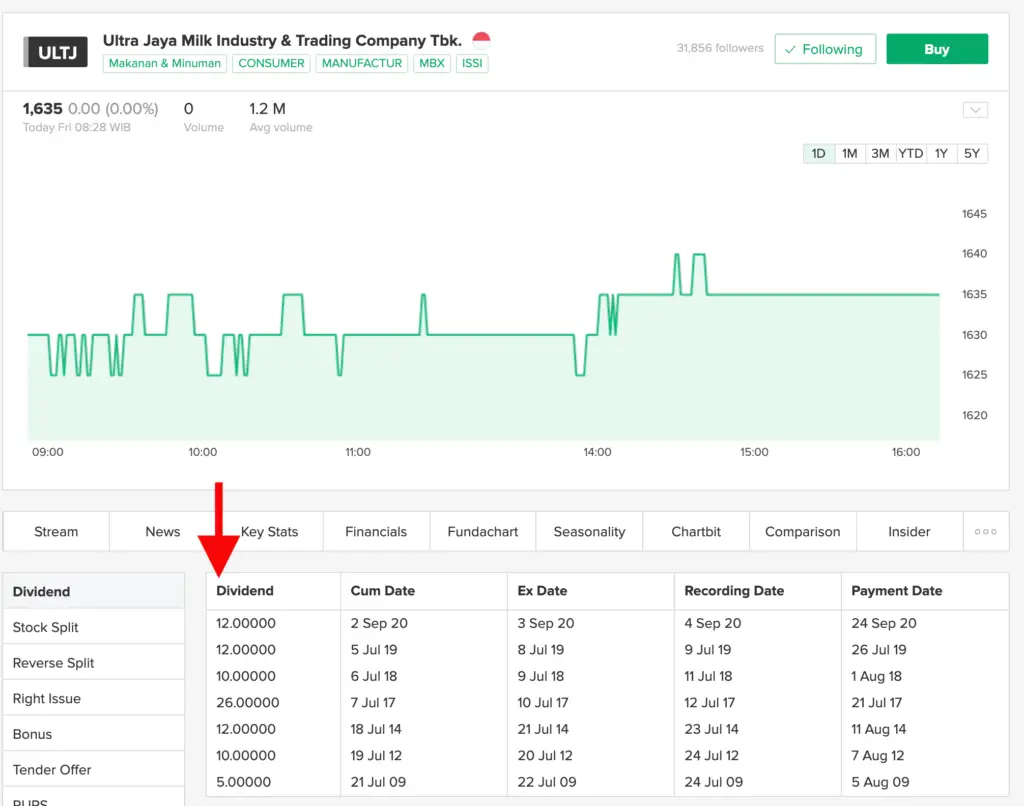The height and width of the screenshot is (806, 1024).
Task: Go to the Insider tab
Action: click(x=909, y=531)
